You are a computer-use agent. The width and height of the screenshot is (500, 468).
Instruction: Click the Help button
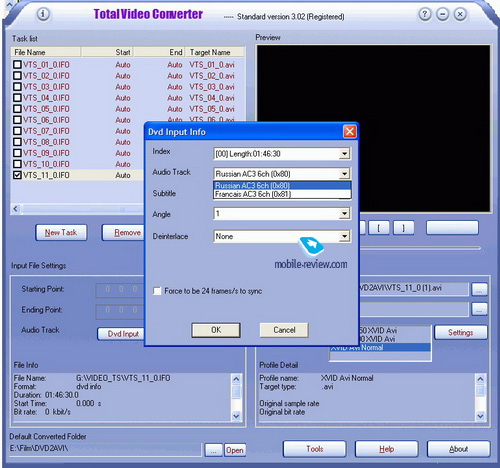(x=387, y=449)
